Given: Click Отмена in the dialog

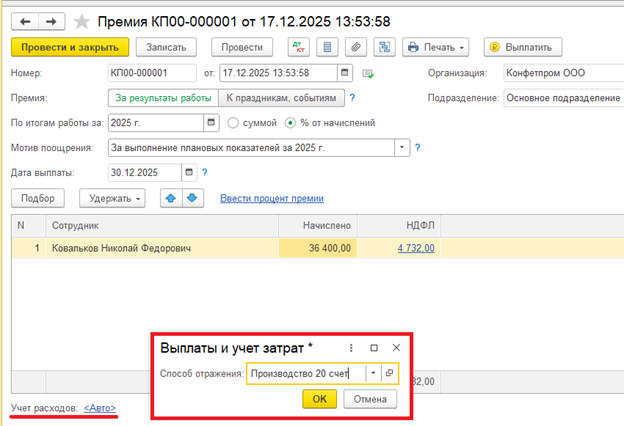Looking at the screenshot, I should coord(370,399).
